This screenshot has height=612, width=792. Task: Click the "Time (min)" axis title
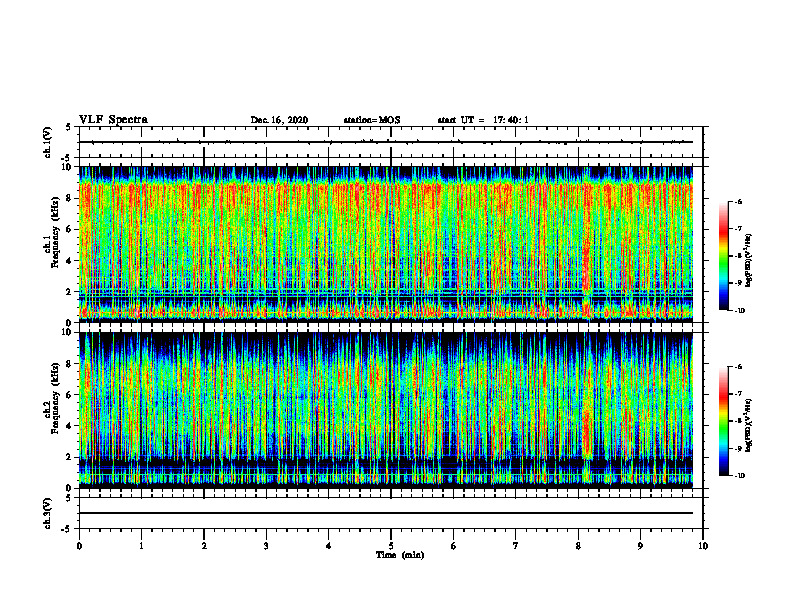pyautogui.click(x=400, y=555)
